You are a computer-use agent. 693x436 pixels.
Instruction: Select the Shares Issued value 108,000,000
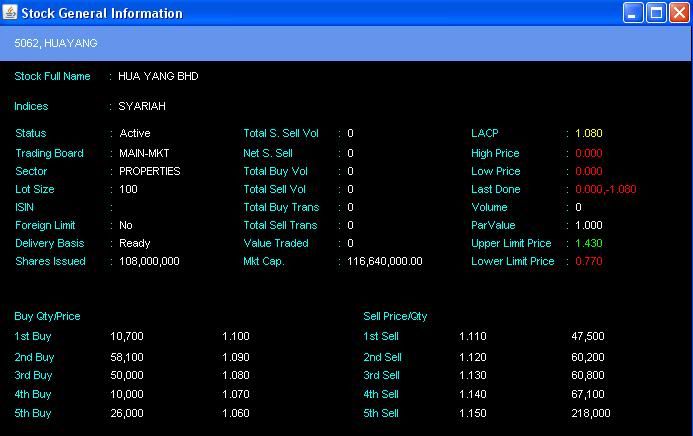pos(149,261)
